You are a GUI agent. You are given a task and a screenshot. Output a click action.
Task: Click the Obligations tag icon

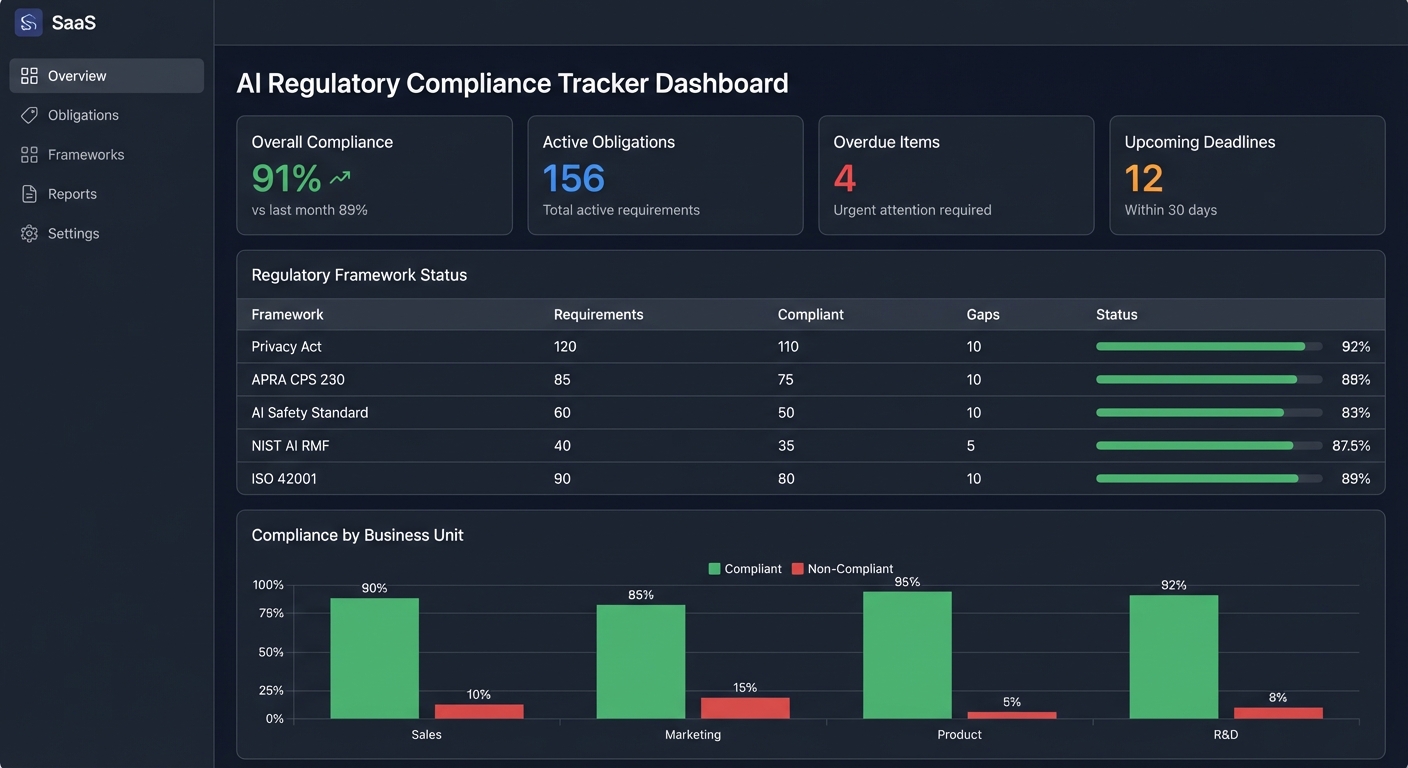pyautogui.click(x=29, y=114)
